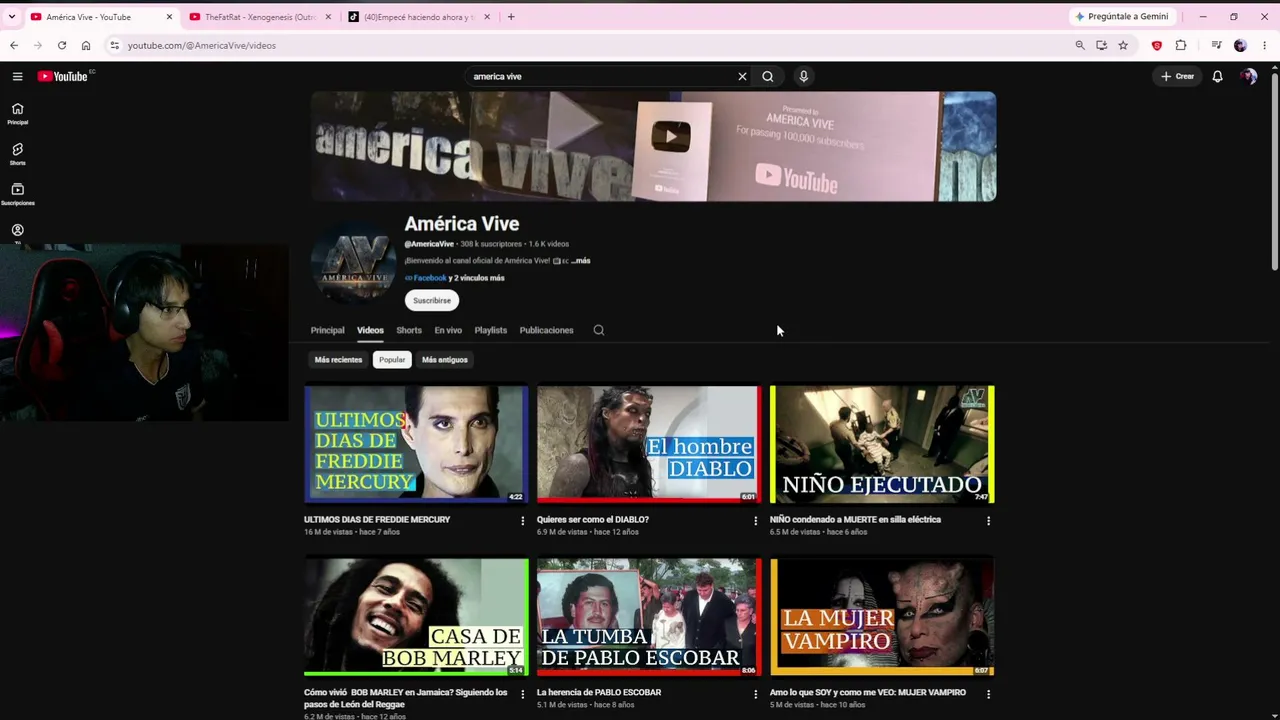Close the TheFatRat Xenogenesis tab
The height and width of the screenshot is (720, 1280).
(x=328, y=17)
